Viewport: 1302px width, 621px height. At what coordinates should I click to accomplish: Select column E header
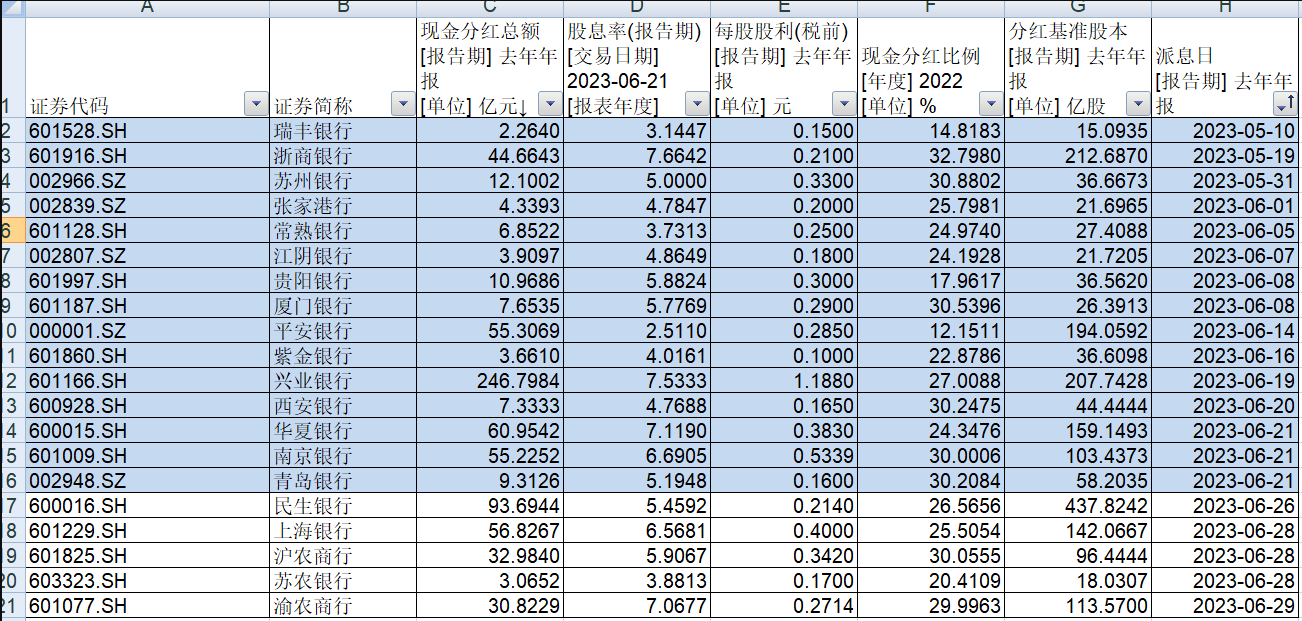tap(784, 8)
